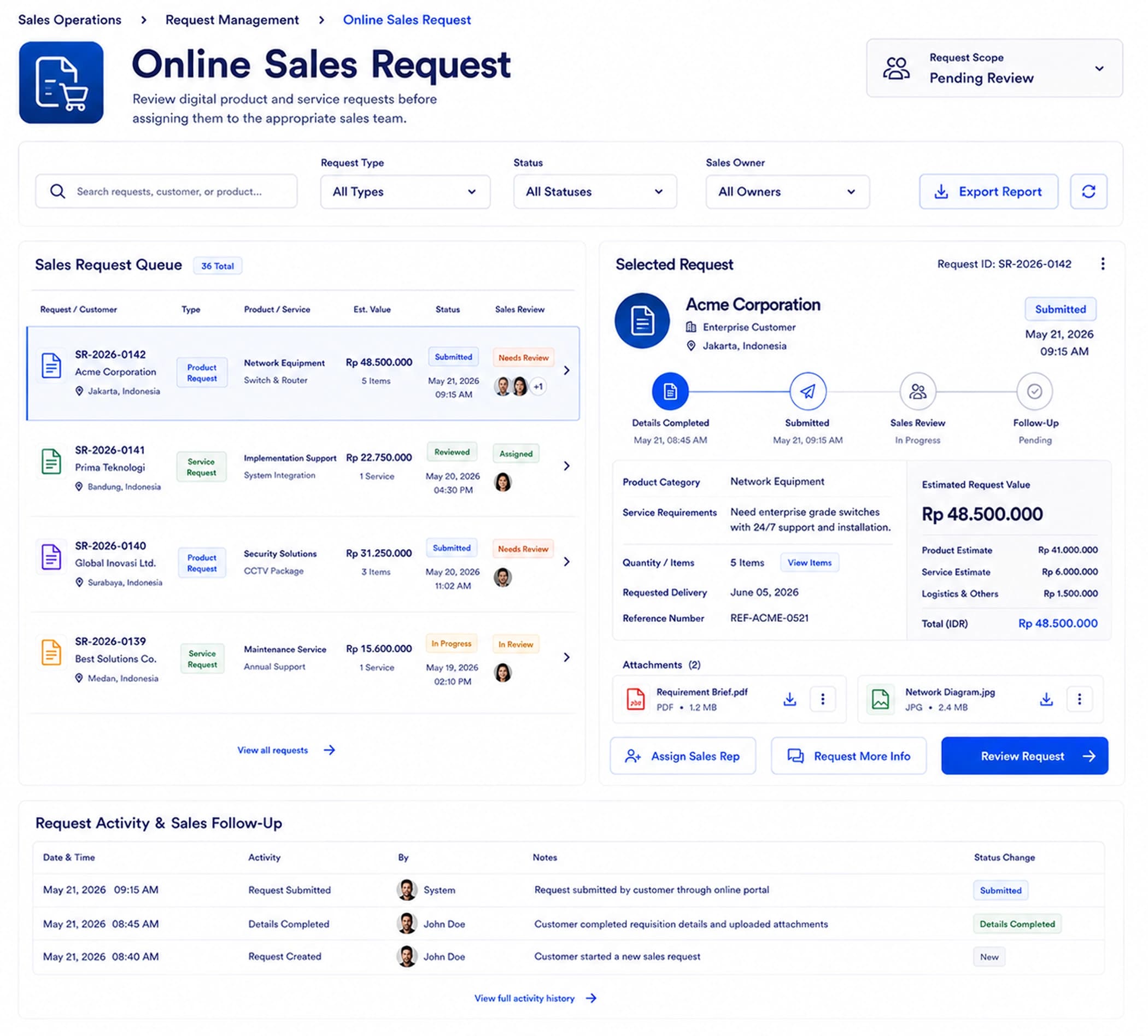The width and height of the screenshot is (1148, 1036).
Task: Click the image file icon of Network Diagram
Action: (880, 699)
